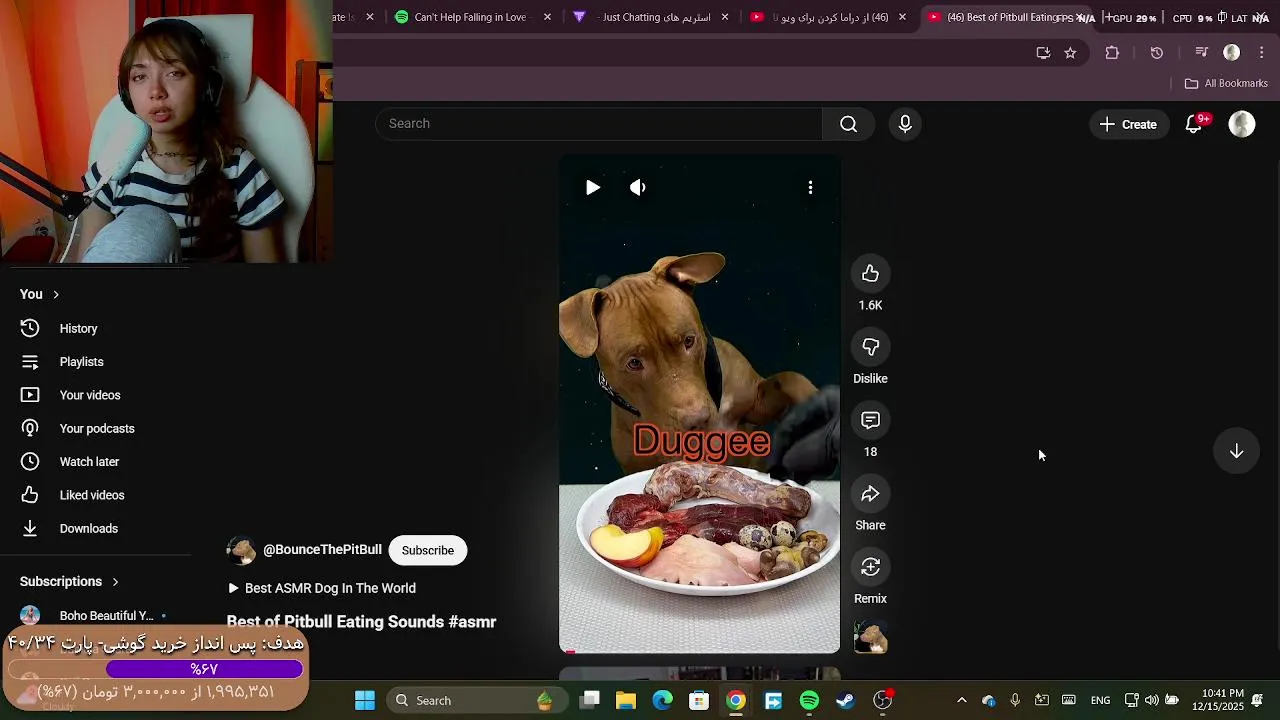Viewport: 1280px width, 720px height.
Task: Open File Explorer from the taskbar
Action: [x=626, y=701]
